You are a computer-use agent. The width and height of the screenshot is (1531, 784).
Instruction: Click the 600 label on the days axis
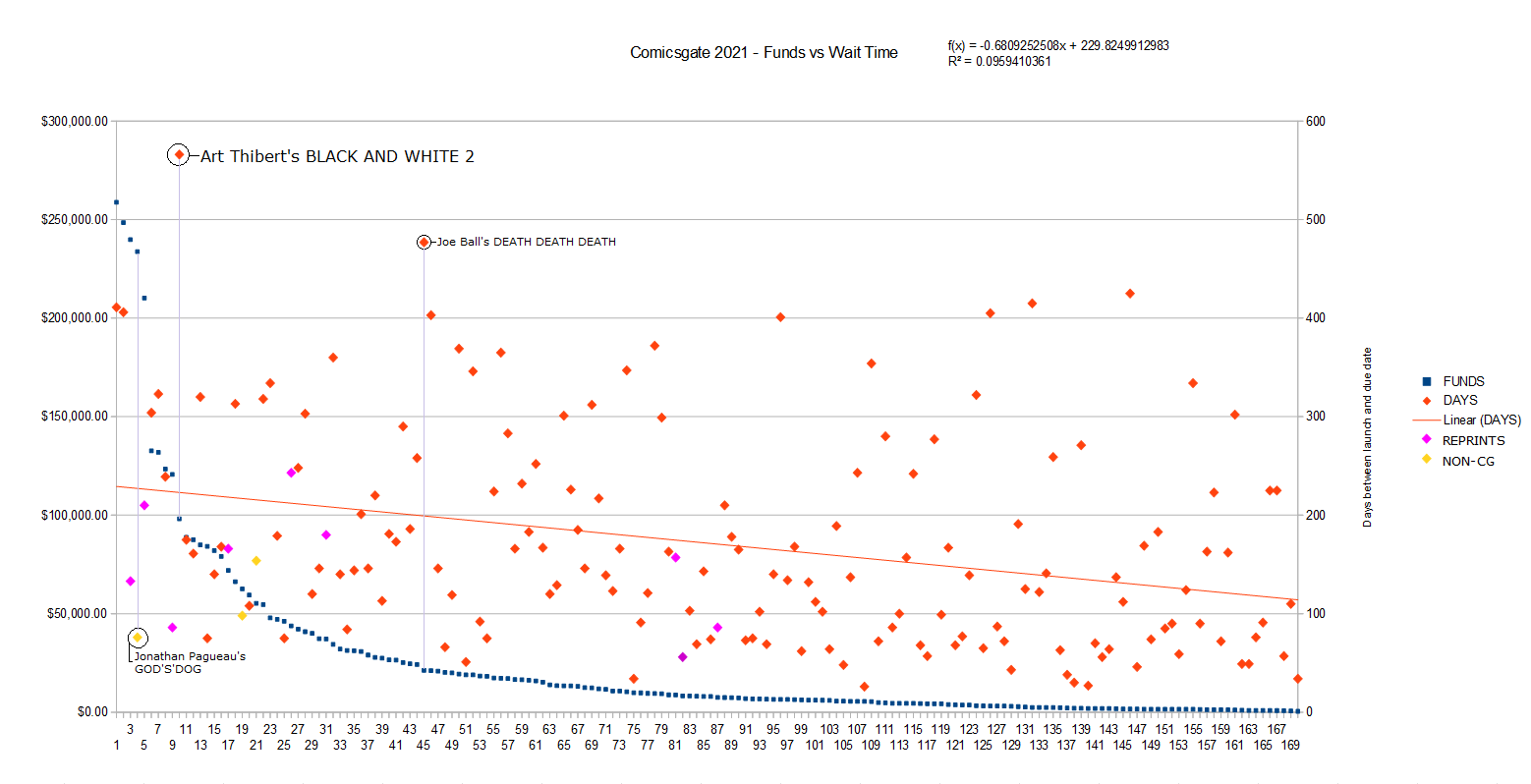(x=1315, y=121)
